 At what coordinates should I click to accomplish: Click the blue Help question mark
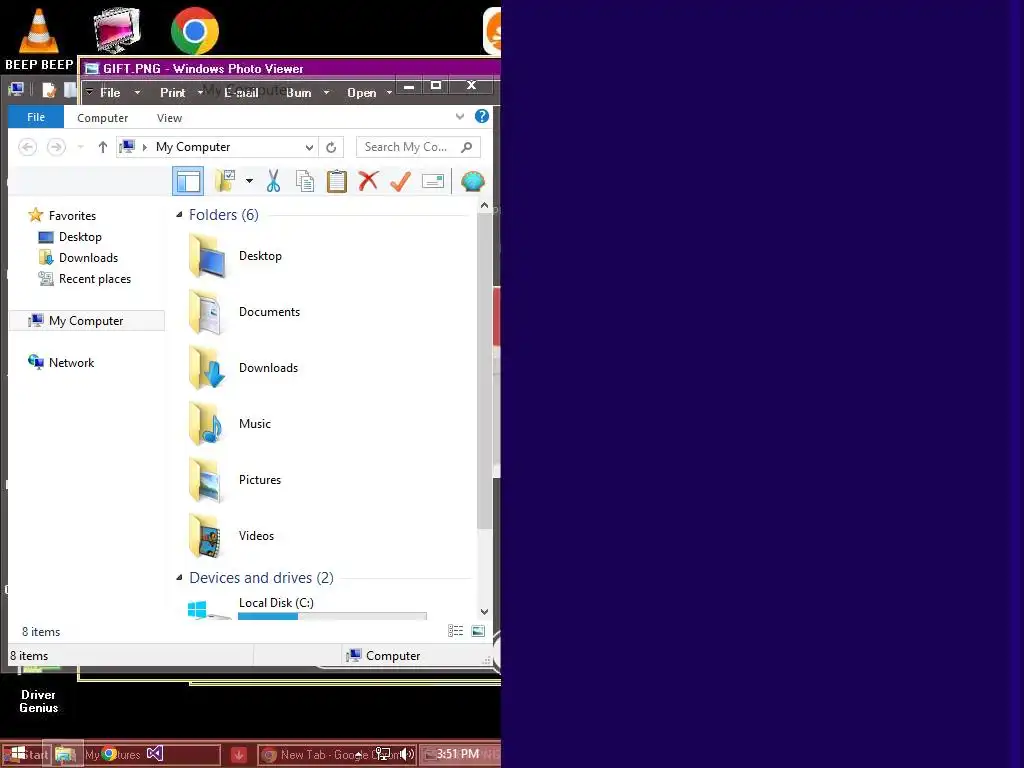481,116
